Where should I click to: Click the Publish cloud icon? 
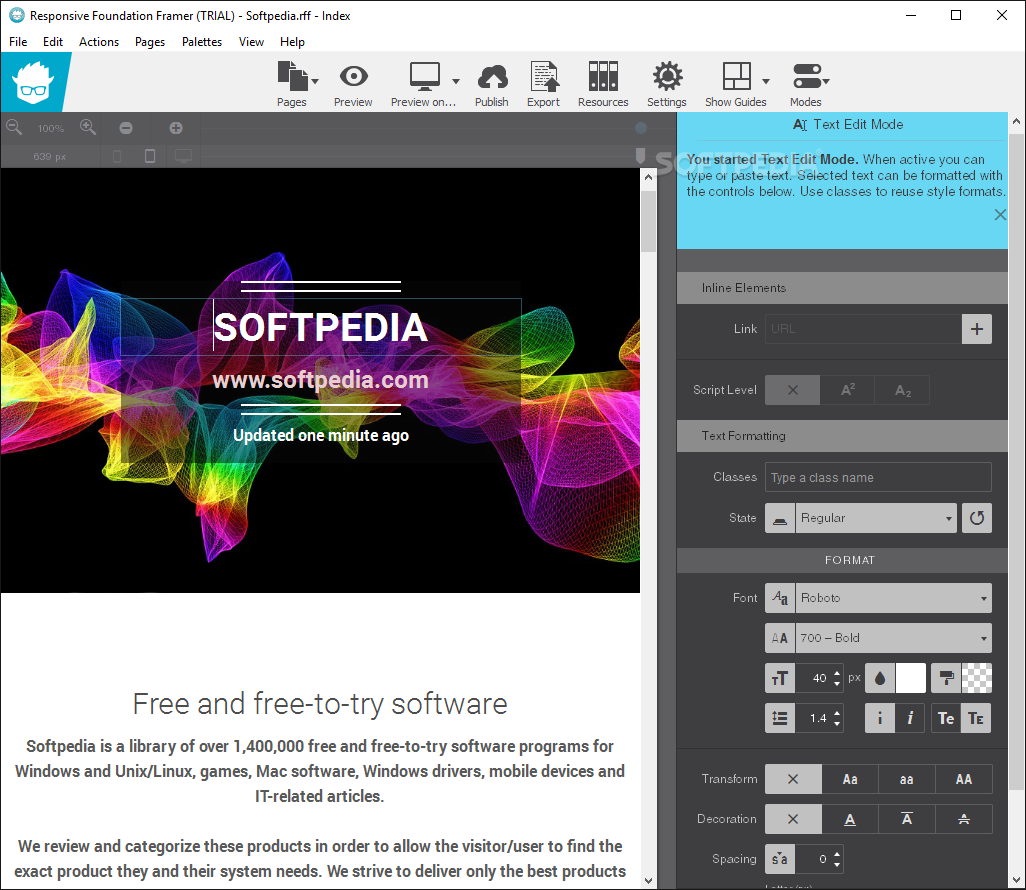pyautogui.click(x=492, y=77)
